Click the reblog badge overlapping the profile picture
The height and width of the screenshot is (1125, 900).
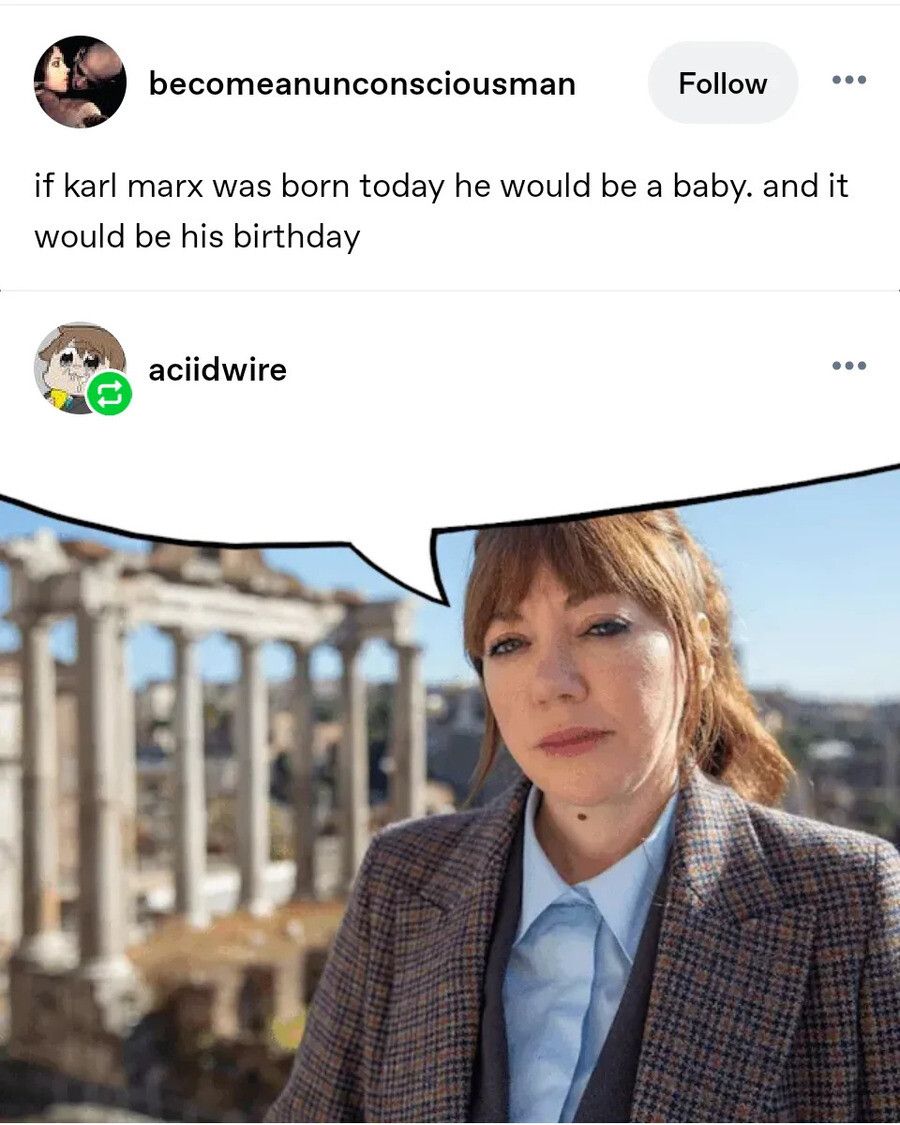pyautogui.click(x=109, y=393)
